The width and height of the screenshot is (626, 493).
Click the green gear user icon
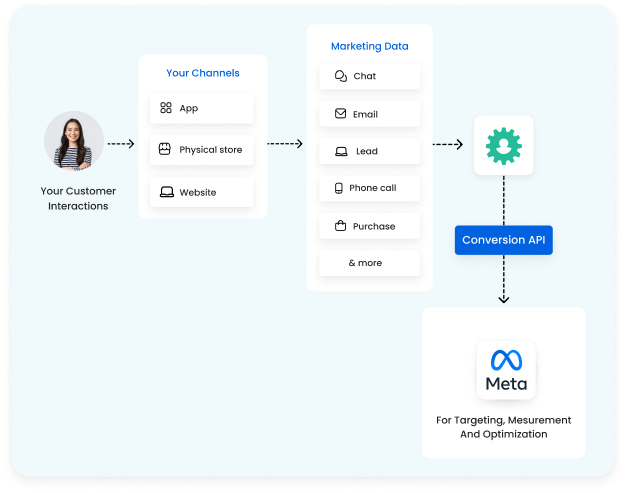point(504,146)
